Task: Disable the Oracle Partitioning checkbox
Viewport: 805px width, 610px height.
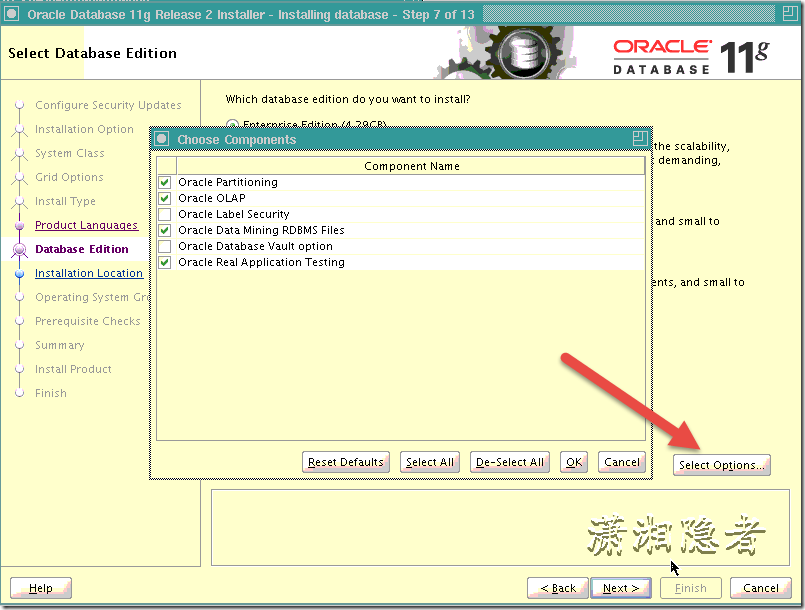Action: click(x=166, y=182)
